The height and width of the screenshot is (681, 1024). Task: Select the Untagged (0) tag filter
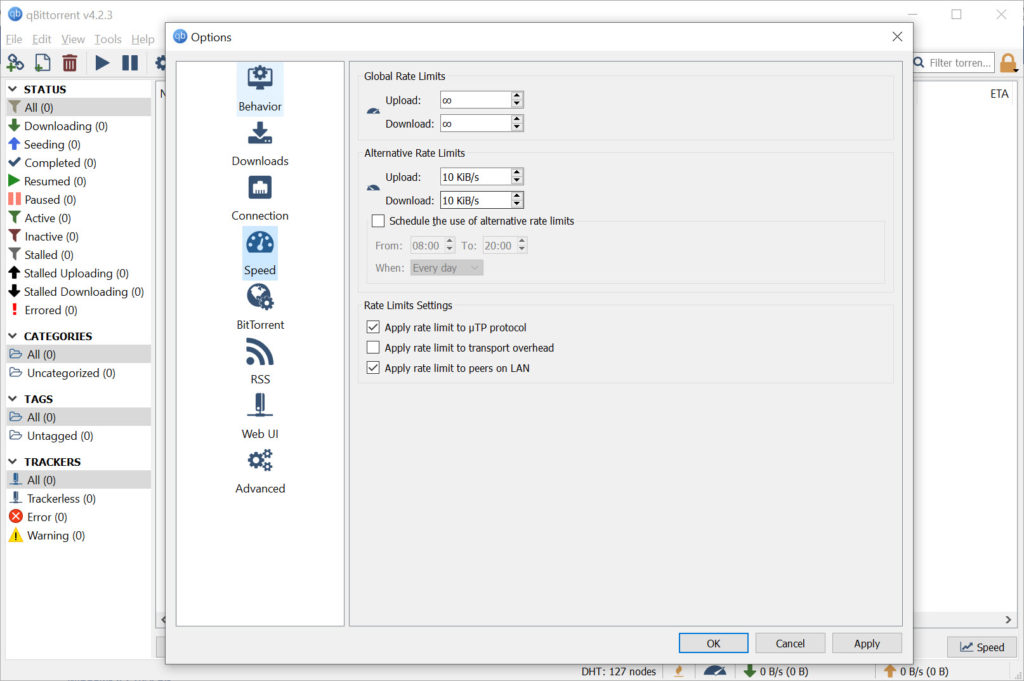click(x=51, y=436)
